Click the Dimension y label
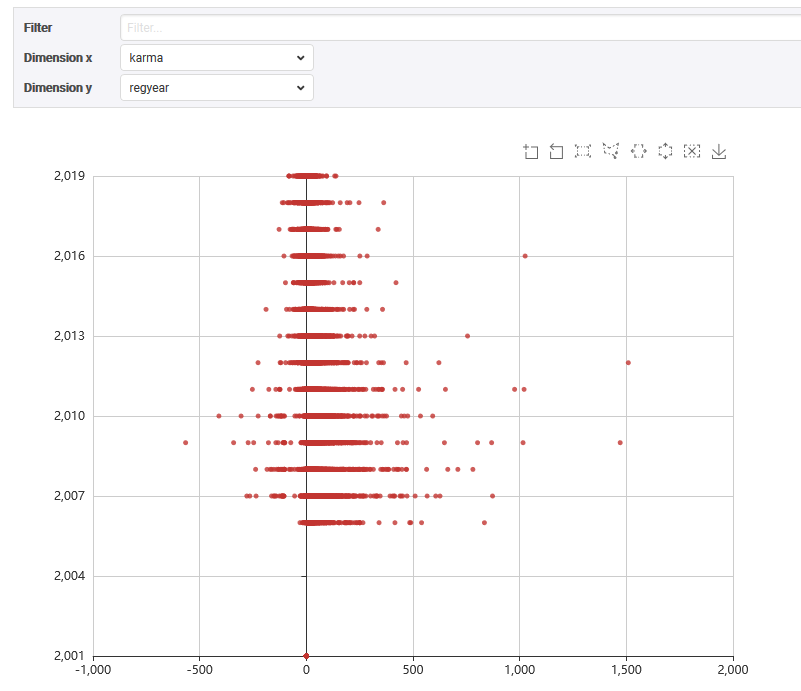Image resolution: width=801 pixels, height=691 pixels. 58,88
